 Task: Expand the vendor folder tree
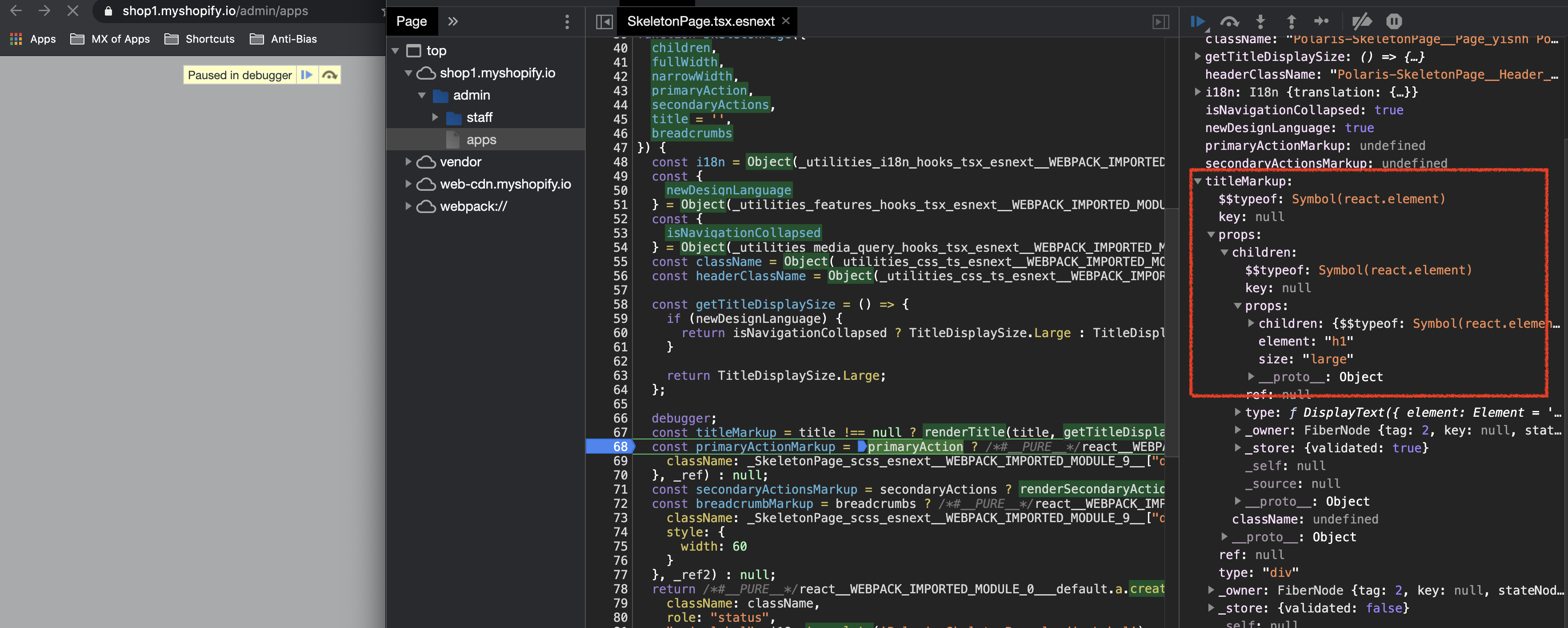(x=408, y=161)
